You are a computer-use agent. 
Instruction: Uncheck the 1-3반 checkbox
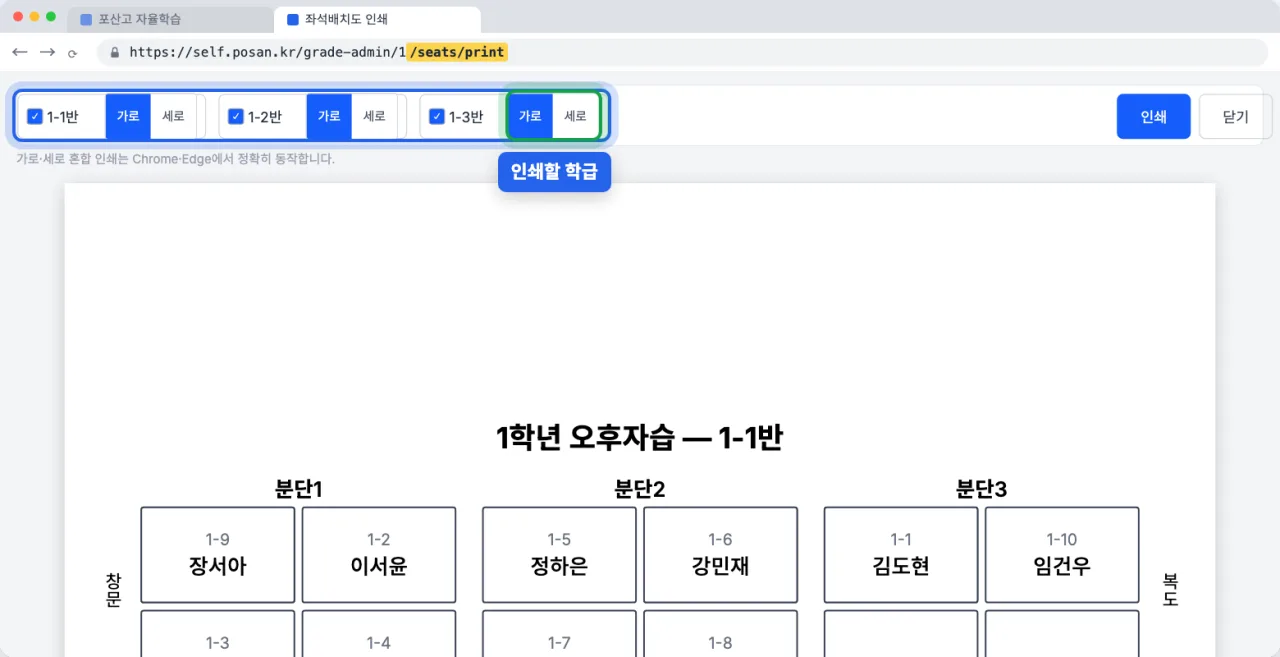[437, 117]
